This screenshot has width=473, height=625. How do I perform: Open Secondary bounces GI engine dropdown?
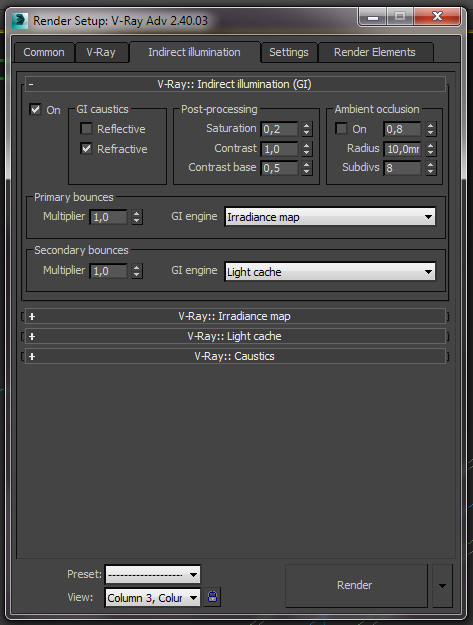[x=330, y=272]
